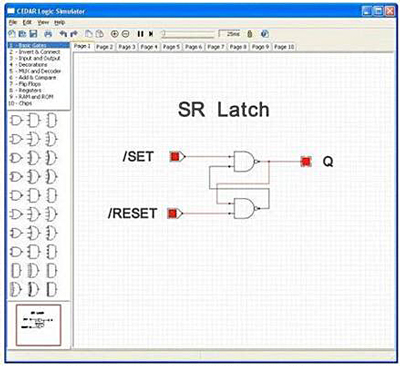Click the Help globe toolbar icon
Viewport: 400px width, 366px height.
pos(265,34)
